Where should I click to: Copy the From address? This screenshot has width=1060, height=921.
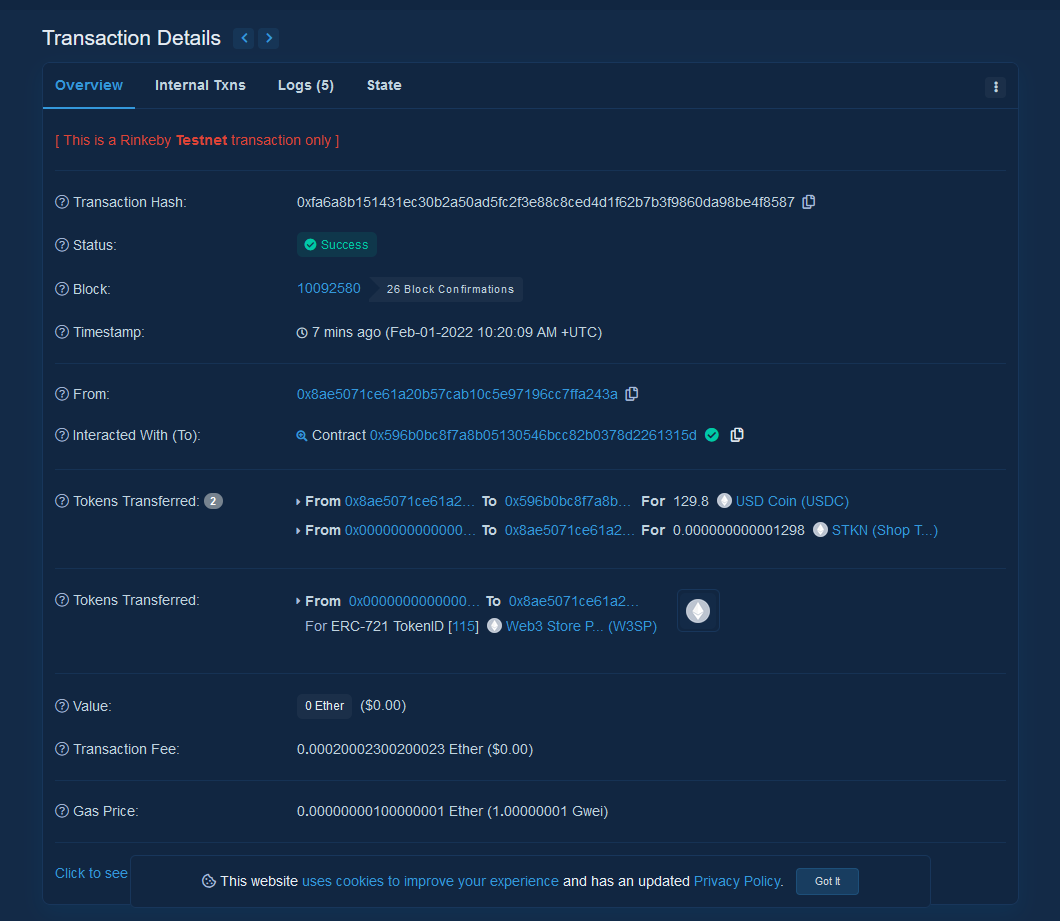(x=631, y=394)
